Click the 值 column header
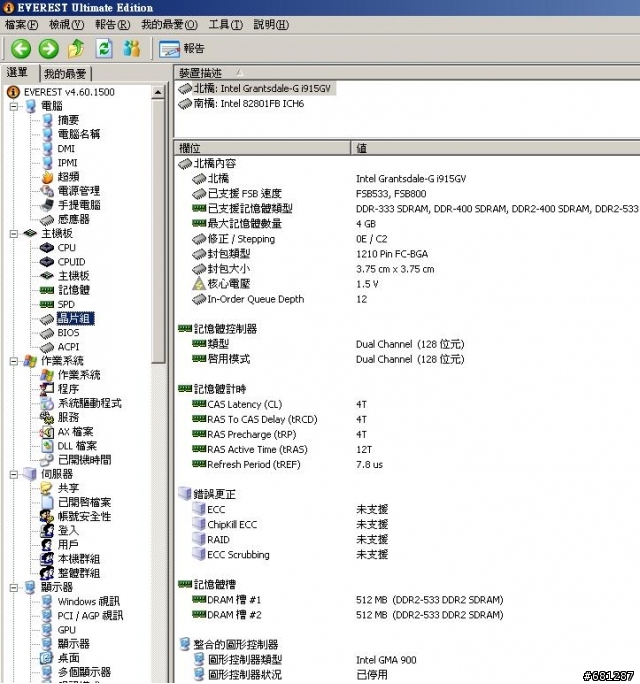This screenshot has height=684, width=640. (x=496, y=148)
